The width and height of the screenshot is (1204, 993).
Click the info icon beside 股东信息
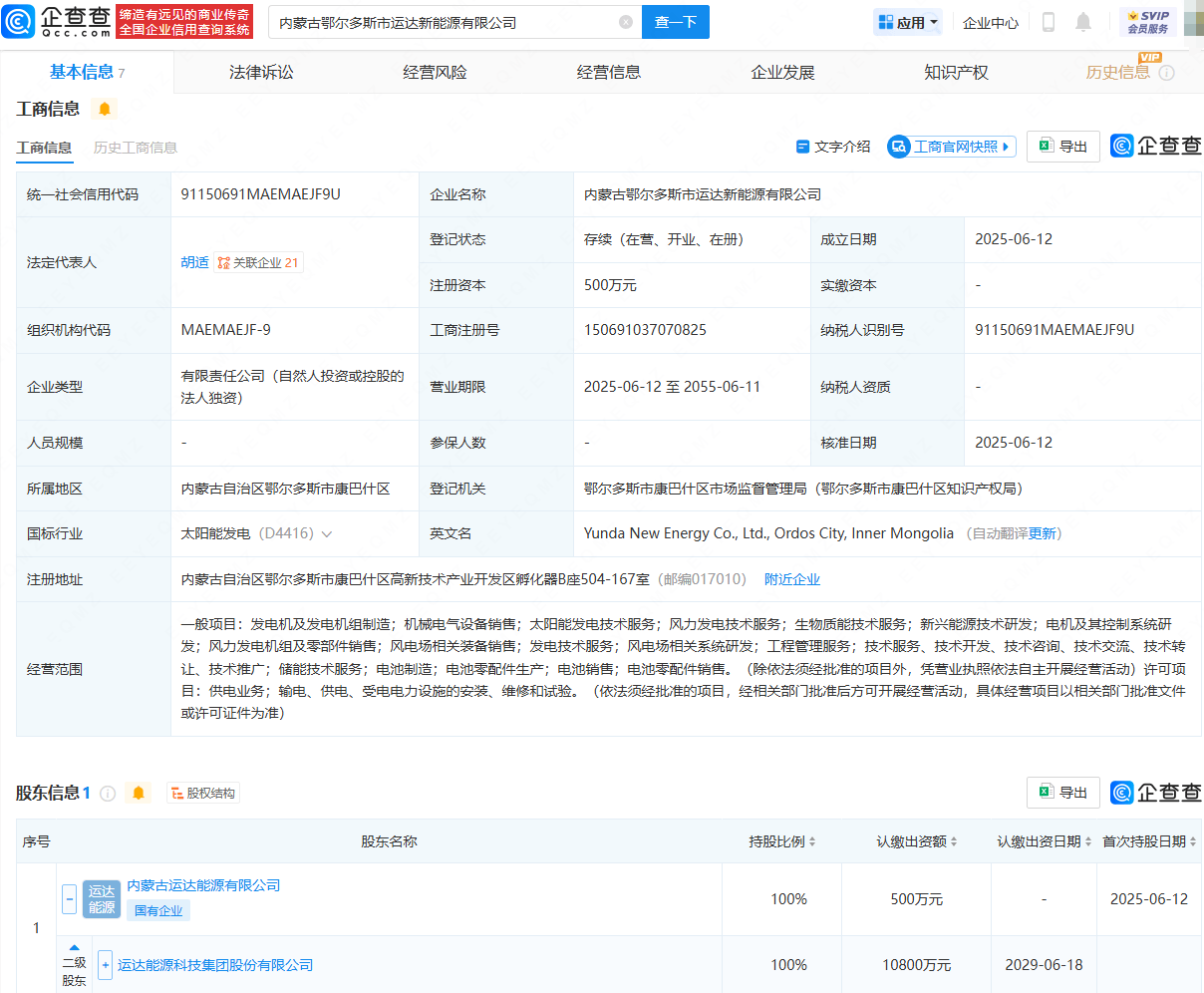click(x=108, y=794)
